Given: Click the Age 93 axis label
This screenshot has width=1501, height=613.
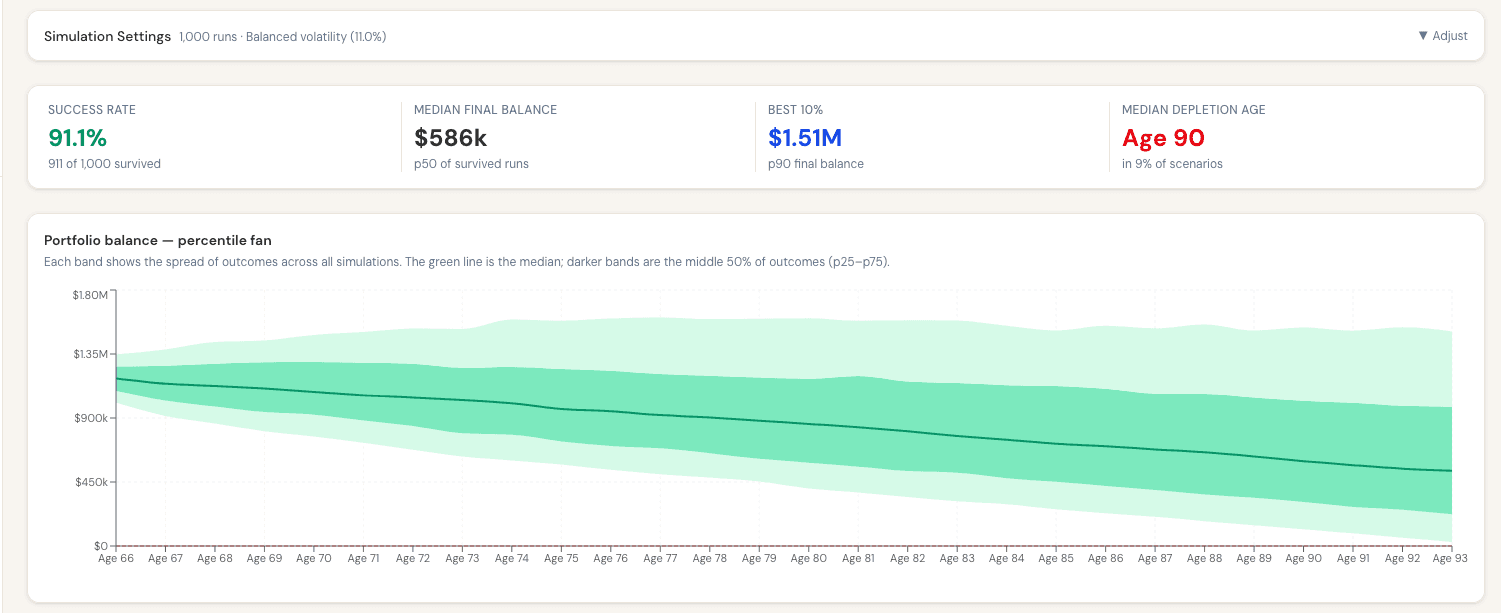Looking at the screenshot, I should [x=1450, y=559].
